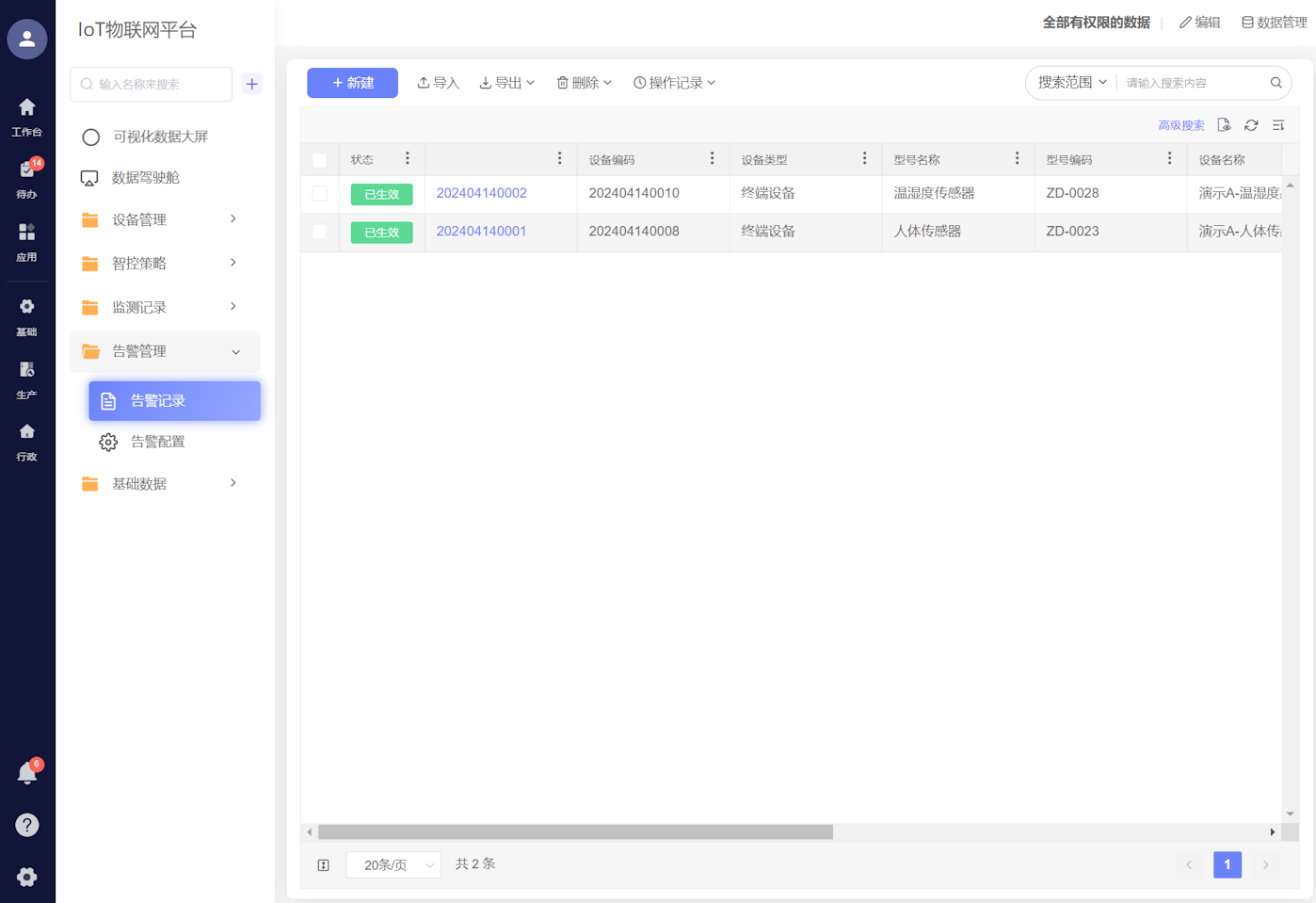Click the plus icon beside menu search
This screenshot has width=1316, height=903.
click(251, 84)
